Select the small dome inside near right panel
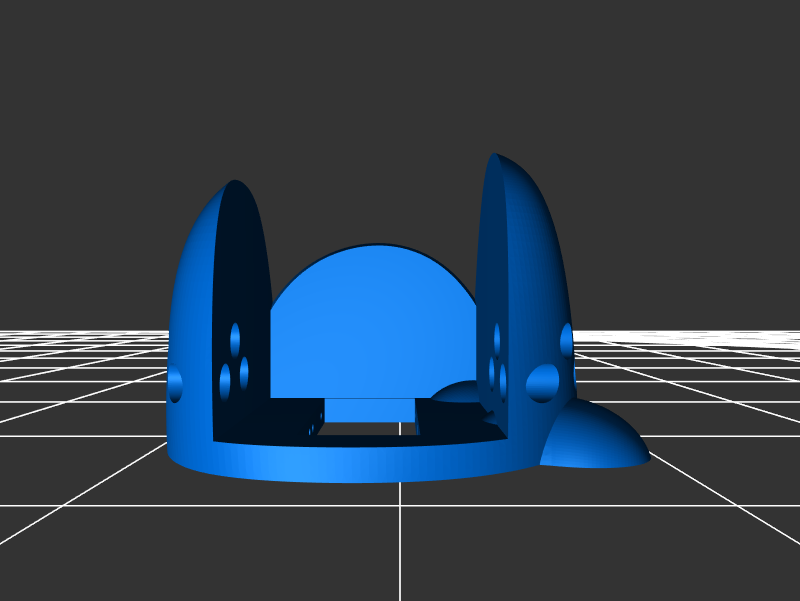 (458, 392)
